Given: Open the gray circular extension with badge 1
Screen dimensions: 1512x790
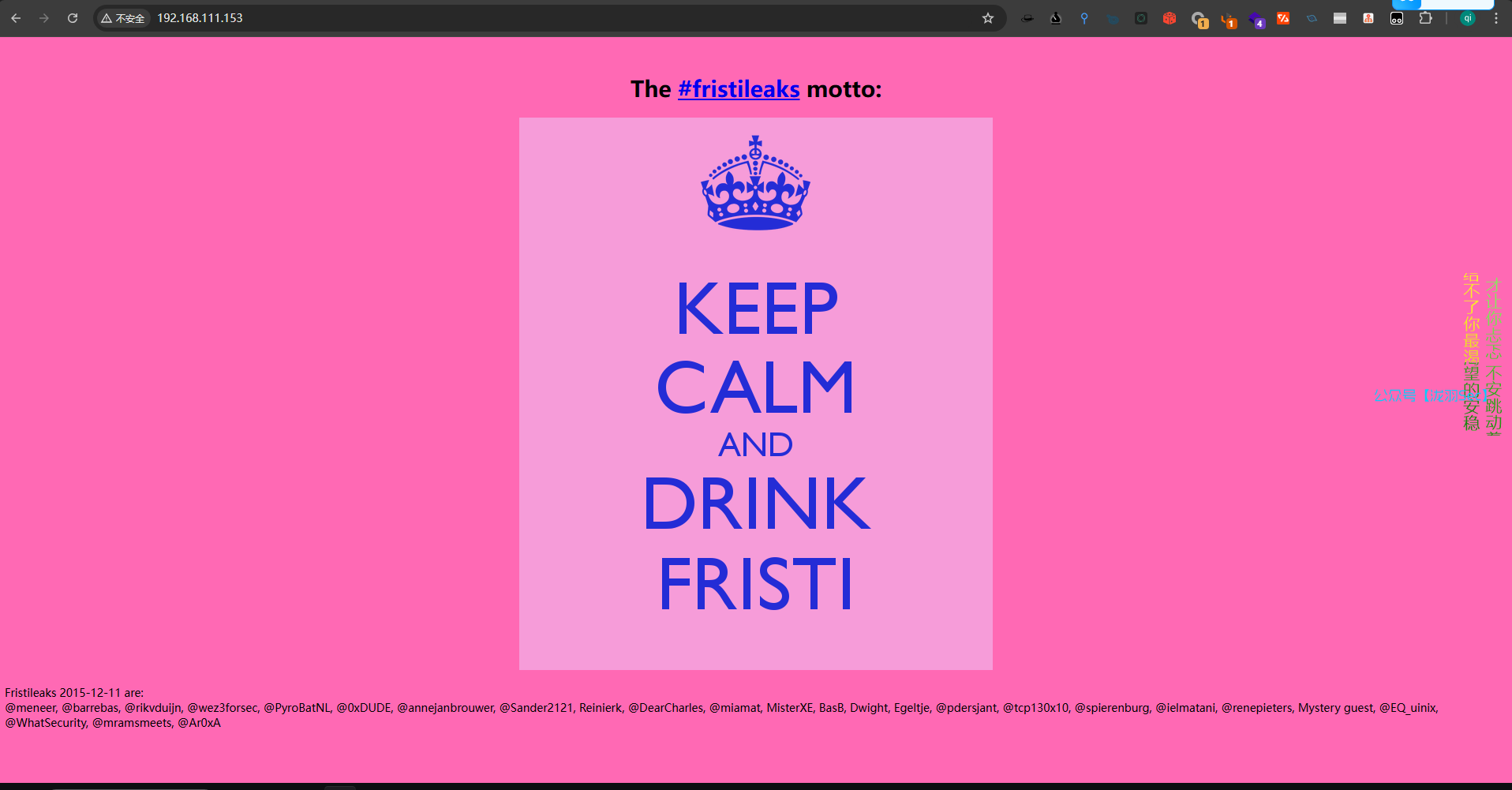Looking at the screenshot, I should click(1199, 19).
